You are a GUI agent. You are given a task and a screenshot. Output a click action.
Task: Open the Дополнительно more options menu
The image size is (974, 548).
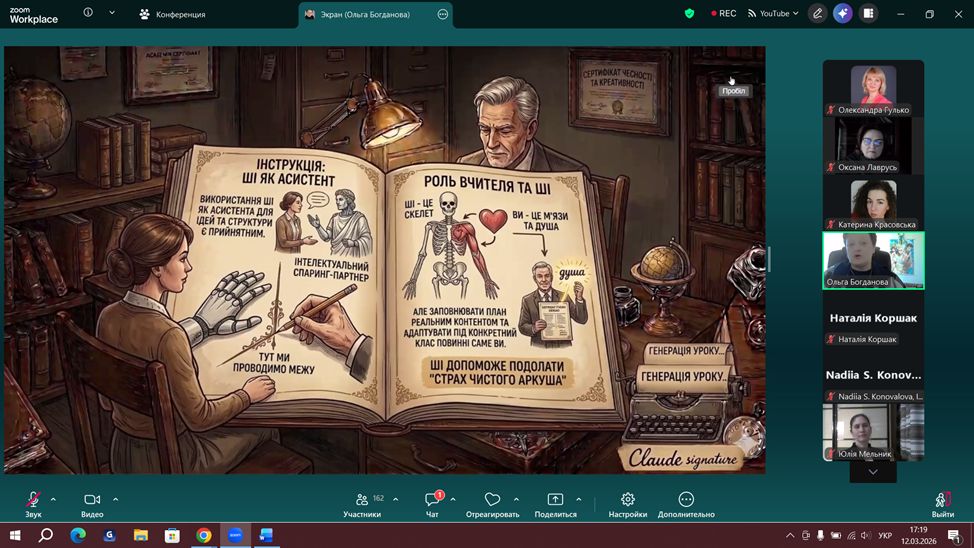686,500
